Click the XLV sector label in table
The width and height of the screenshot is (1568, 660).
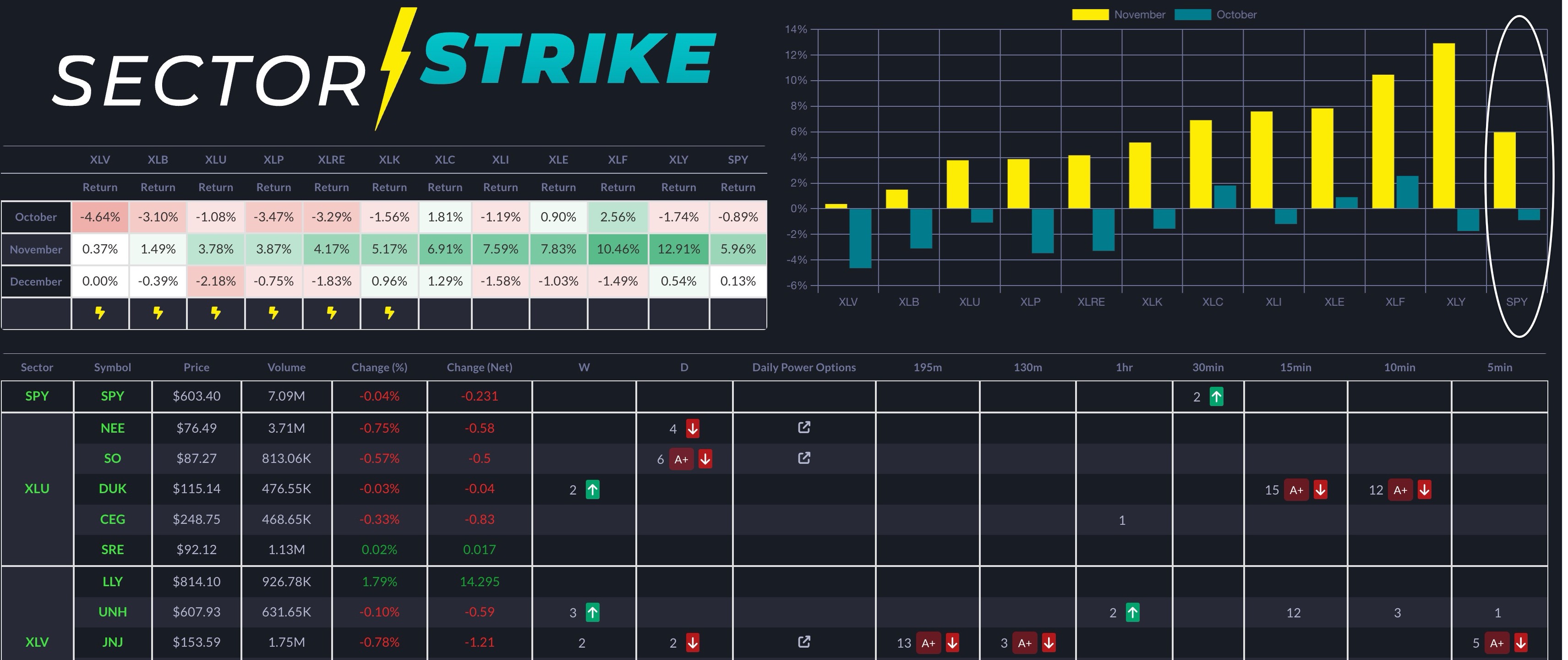37,642
